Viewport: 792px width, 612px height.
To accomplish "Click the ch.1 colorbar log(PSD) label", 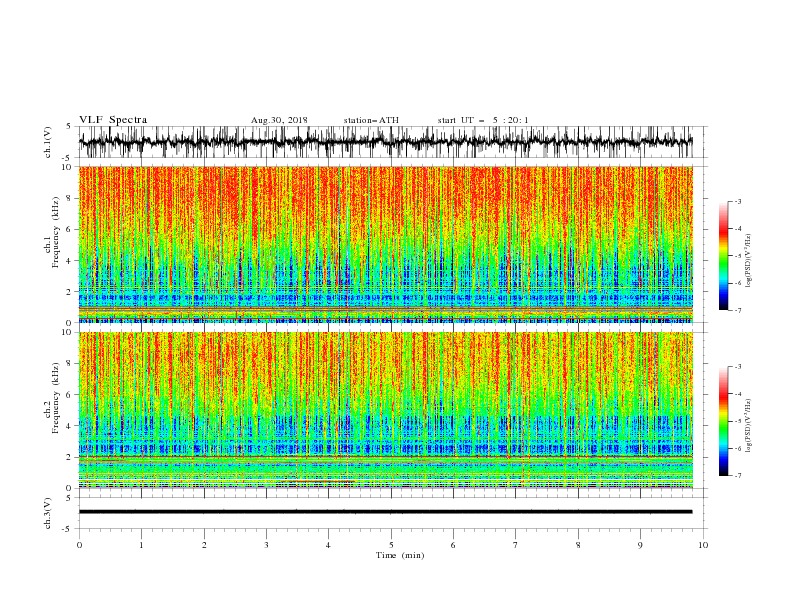I will coord(748,261).
